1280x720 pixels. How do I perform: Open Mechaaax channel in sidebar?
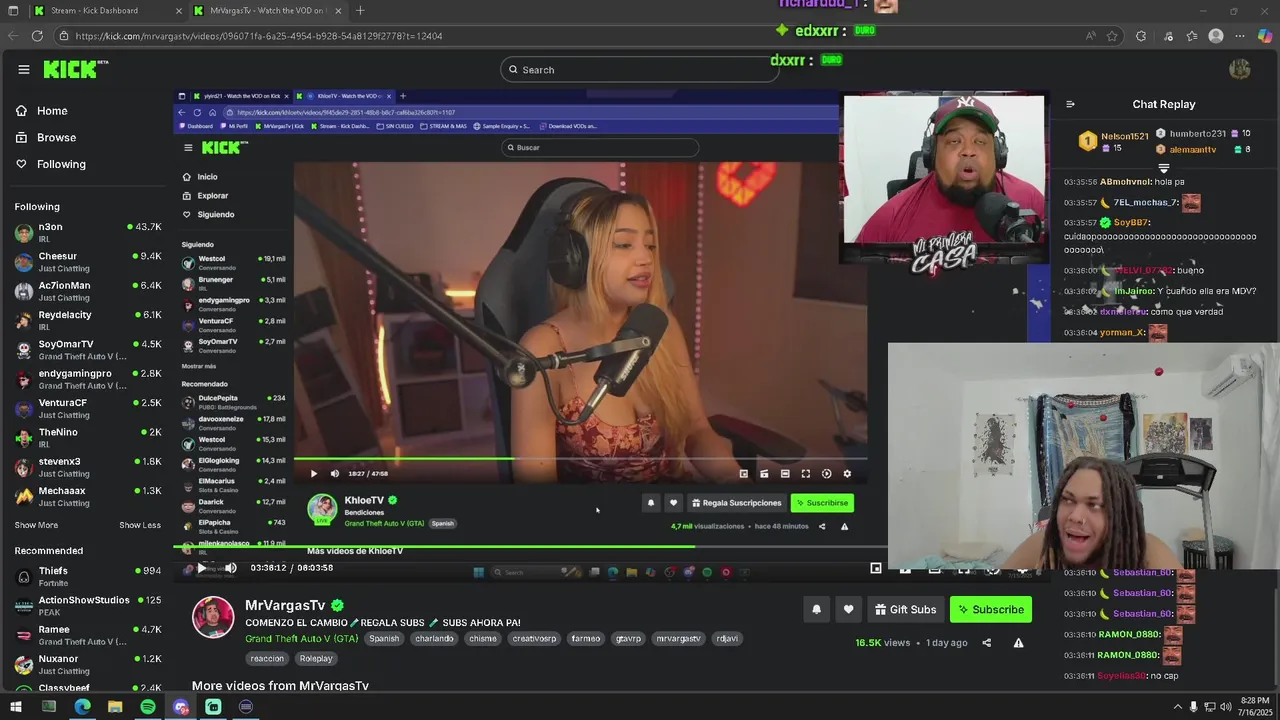[88, 496]
